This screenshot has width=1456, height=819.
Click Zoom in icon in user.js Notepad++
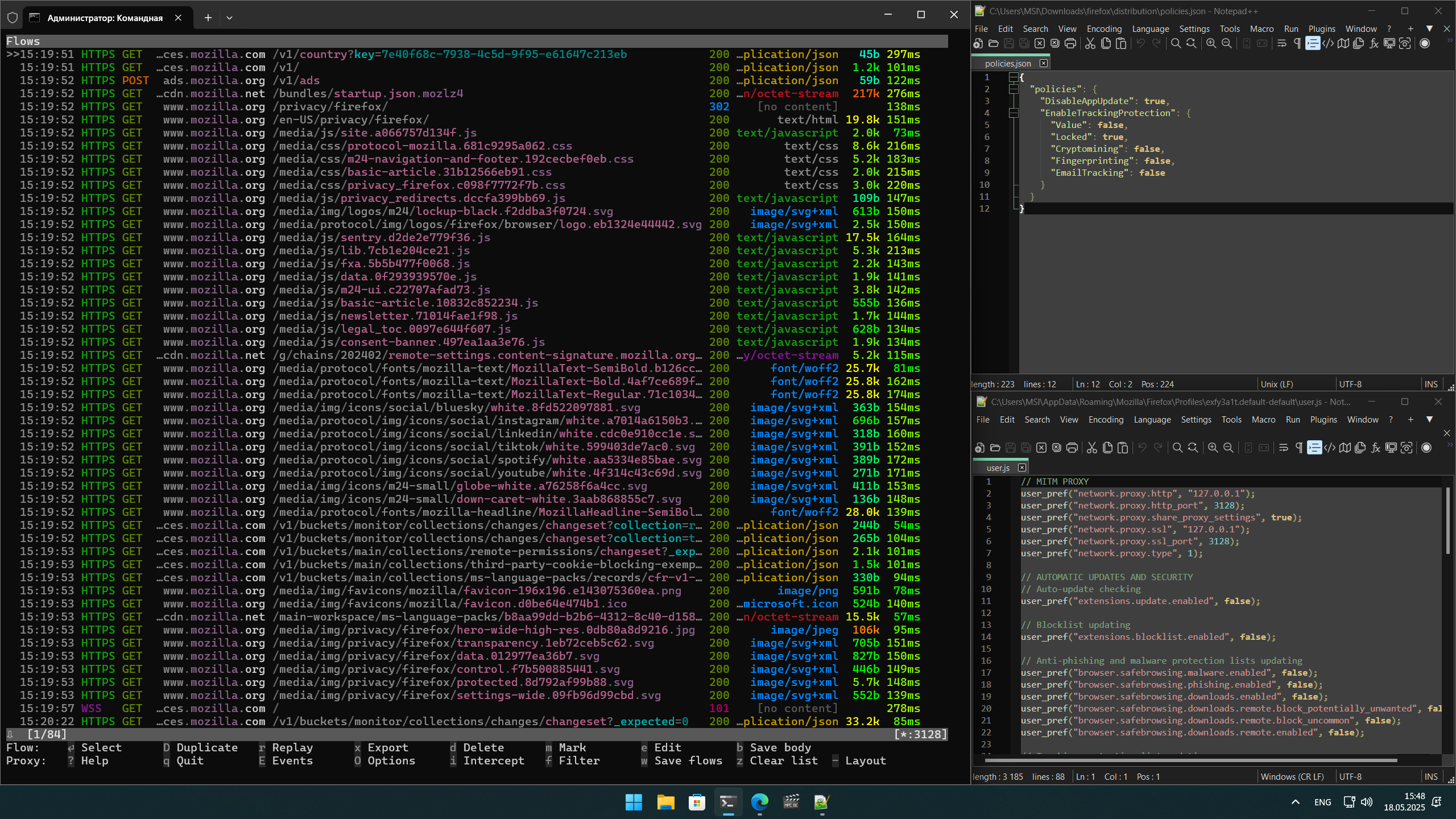(1213, 448)
